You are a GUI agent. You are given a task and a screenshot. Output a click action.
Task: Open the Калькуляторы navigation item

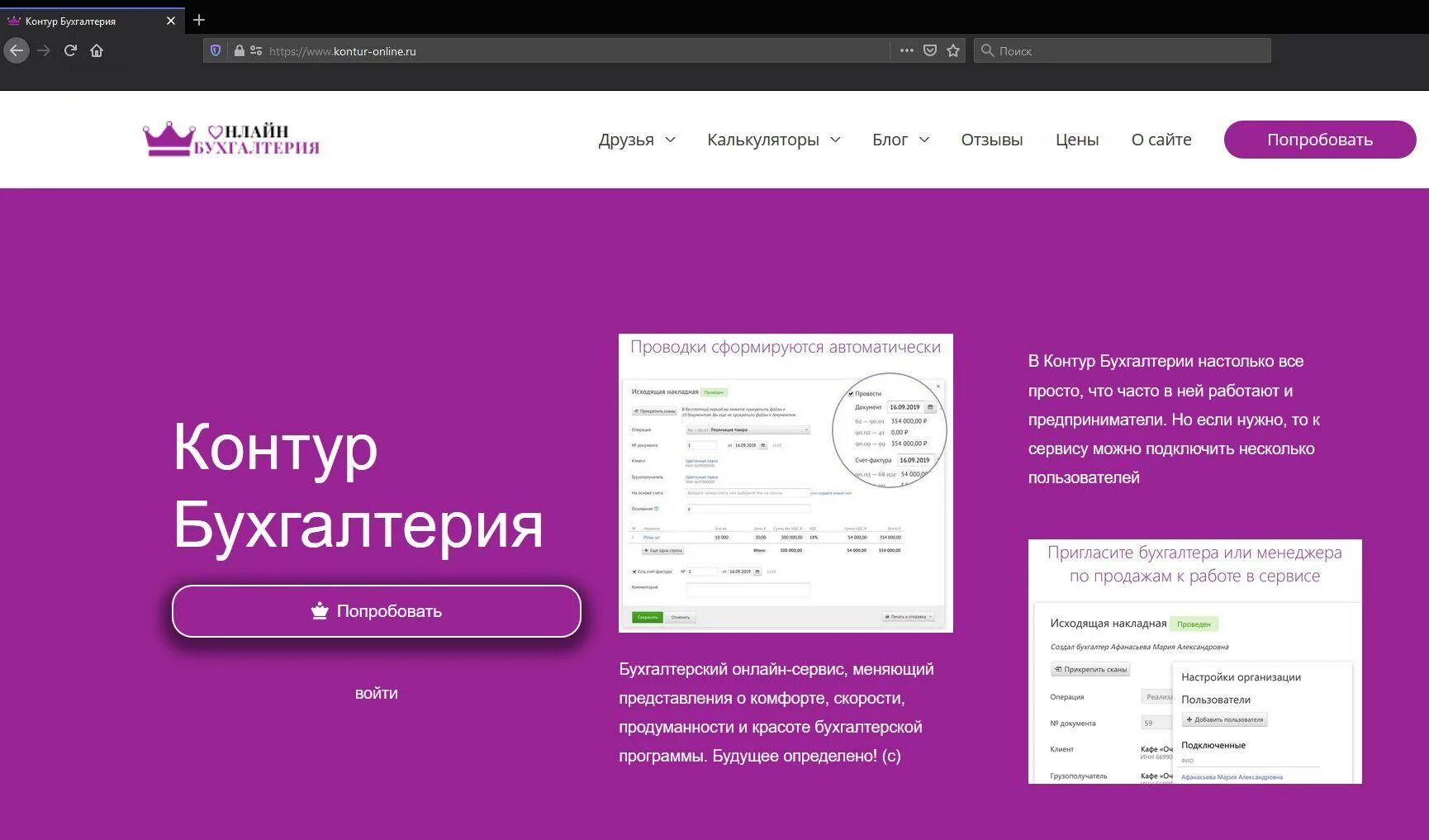(763, 140)
